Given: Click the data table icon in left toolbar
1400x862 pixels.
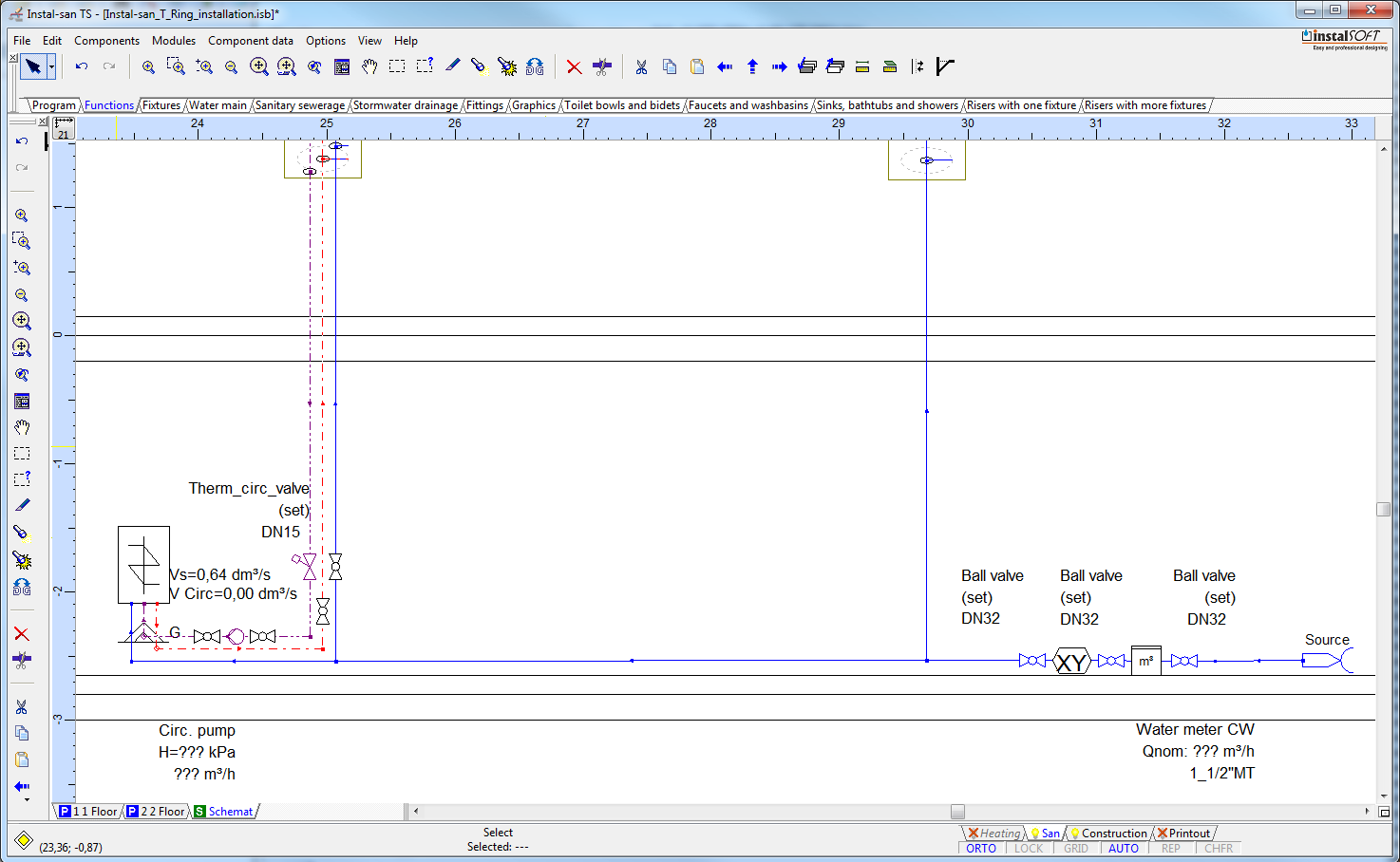Looking at the screenshot, I should click(x=22, y=402).
